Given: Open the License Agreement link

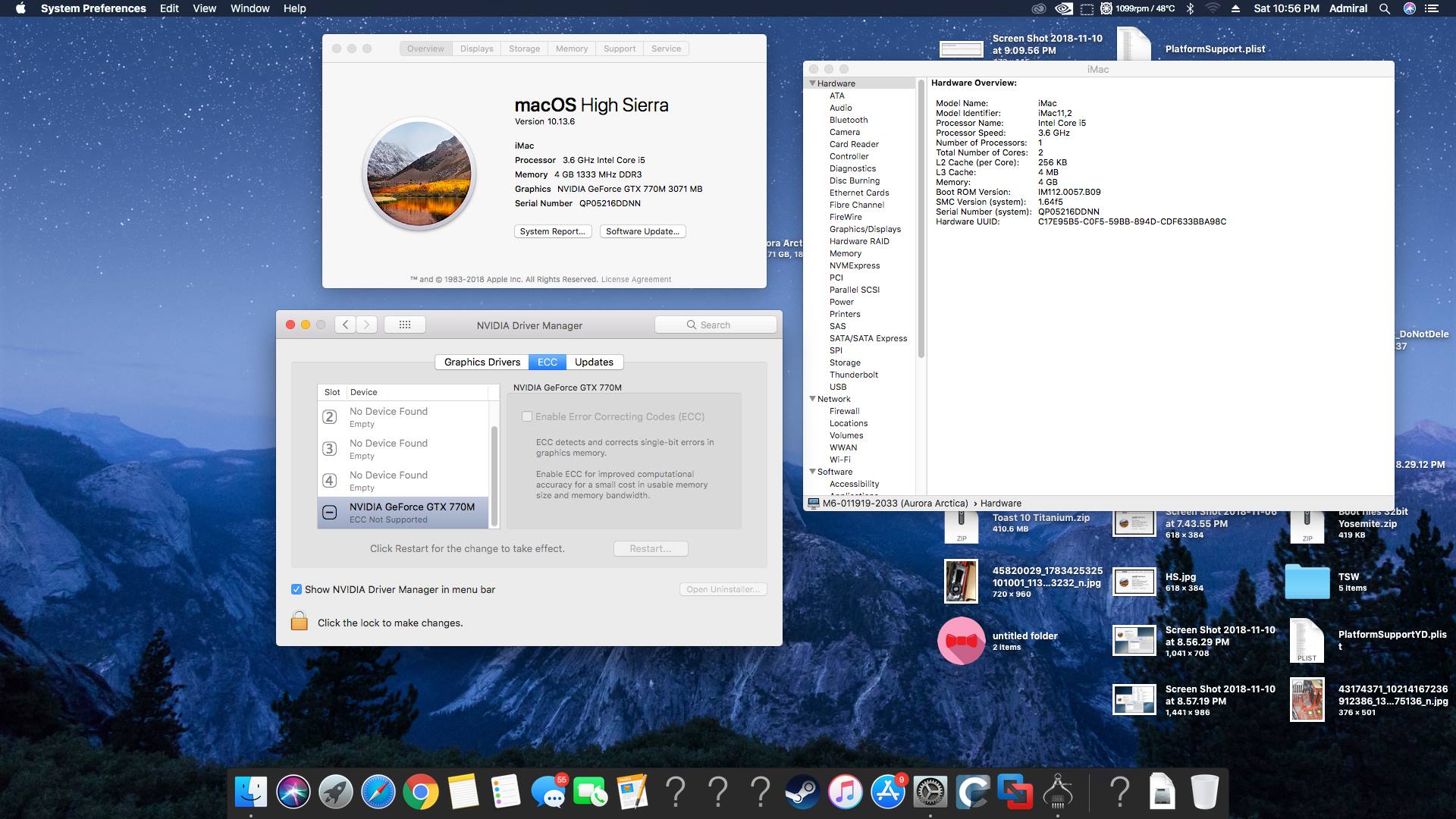Looking at the screenshot, I should (x=635, y=279).
